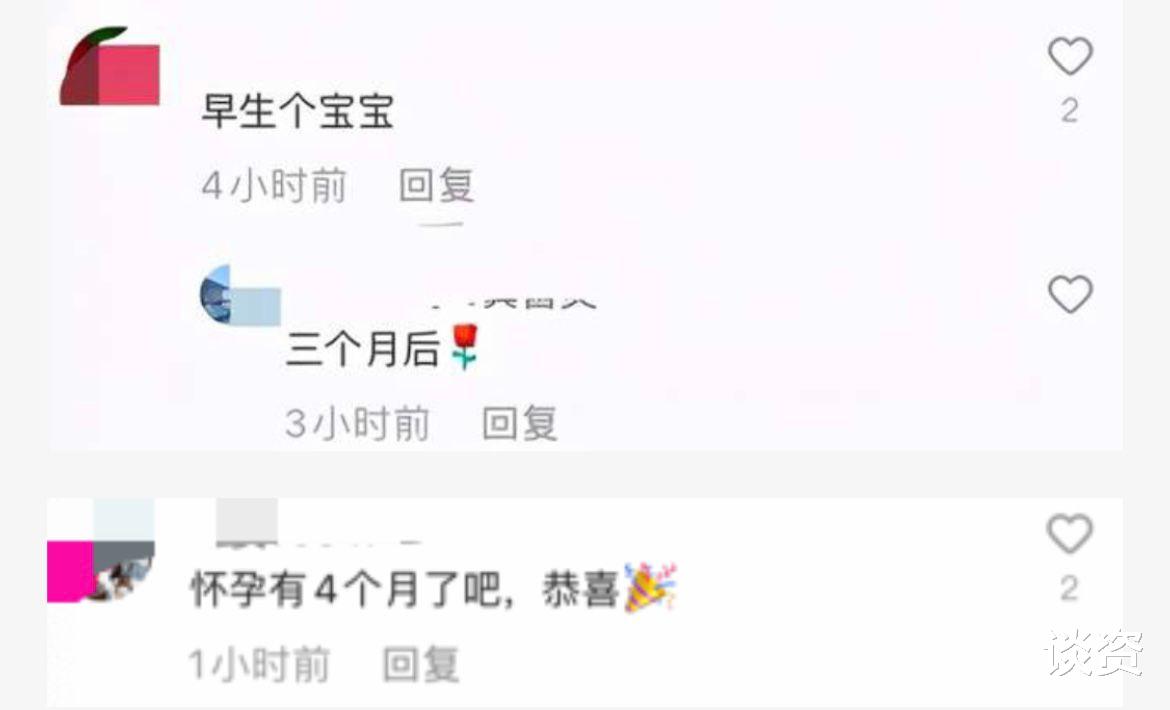Click 回复 next to "3小时前"
The image size is (1170, 710).
click(520, 423)
